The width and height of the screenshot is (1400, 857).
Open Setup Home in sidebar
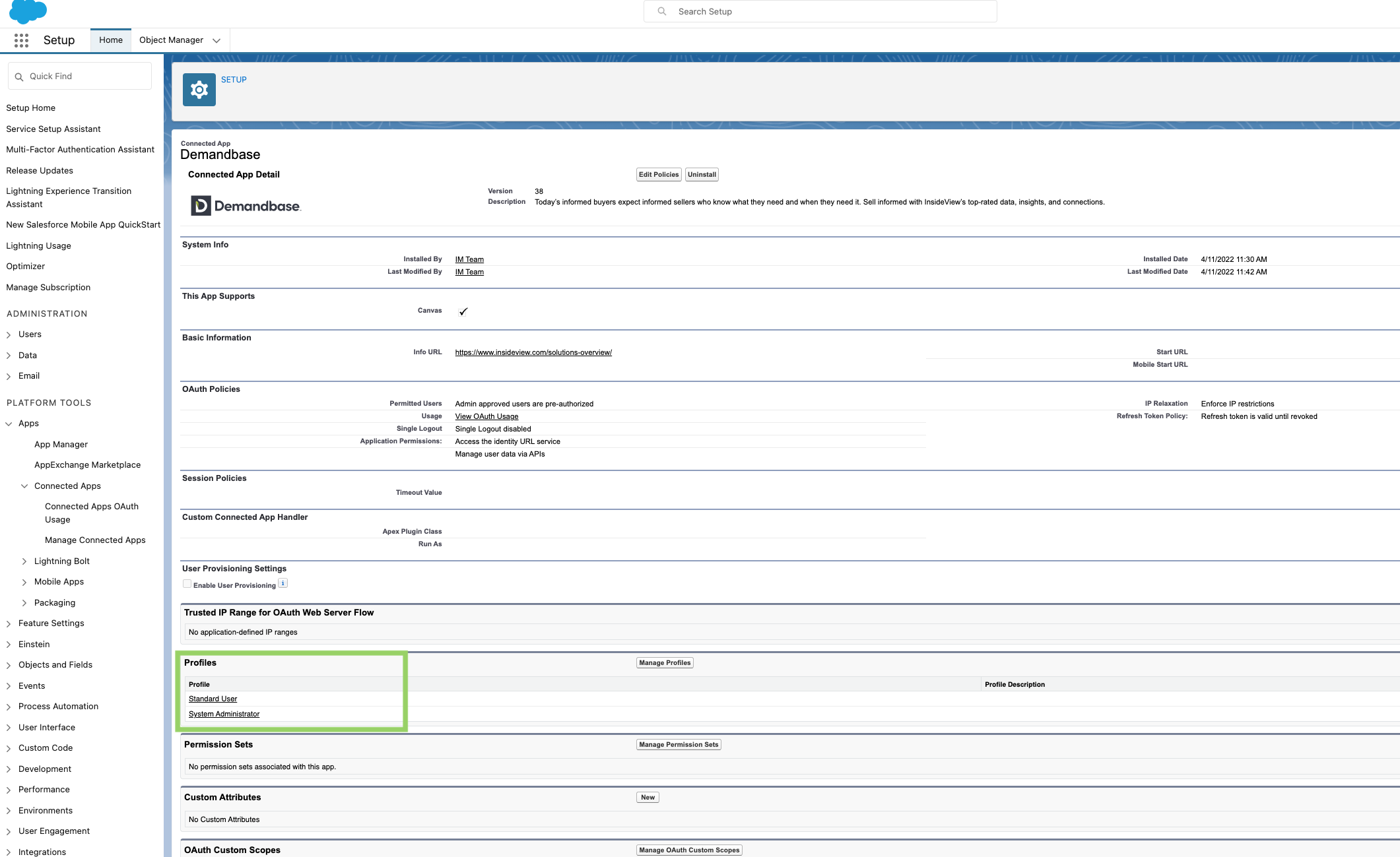(31, 108)
